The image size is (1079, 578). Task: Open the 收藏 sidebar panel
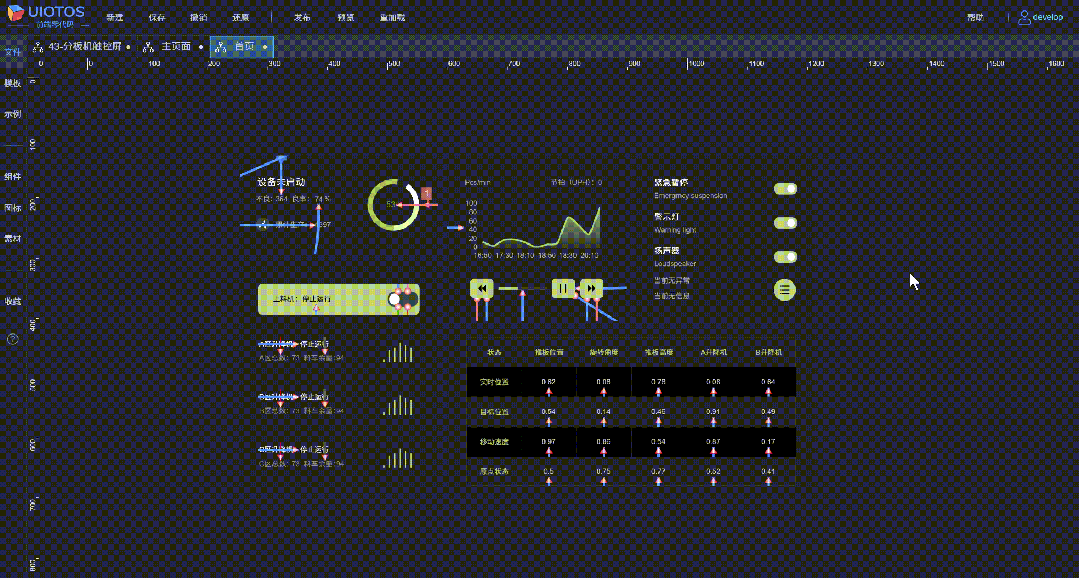click(12, 301)
